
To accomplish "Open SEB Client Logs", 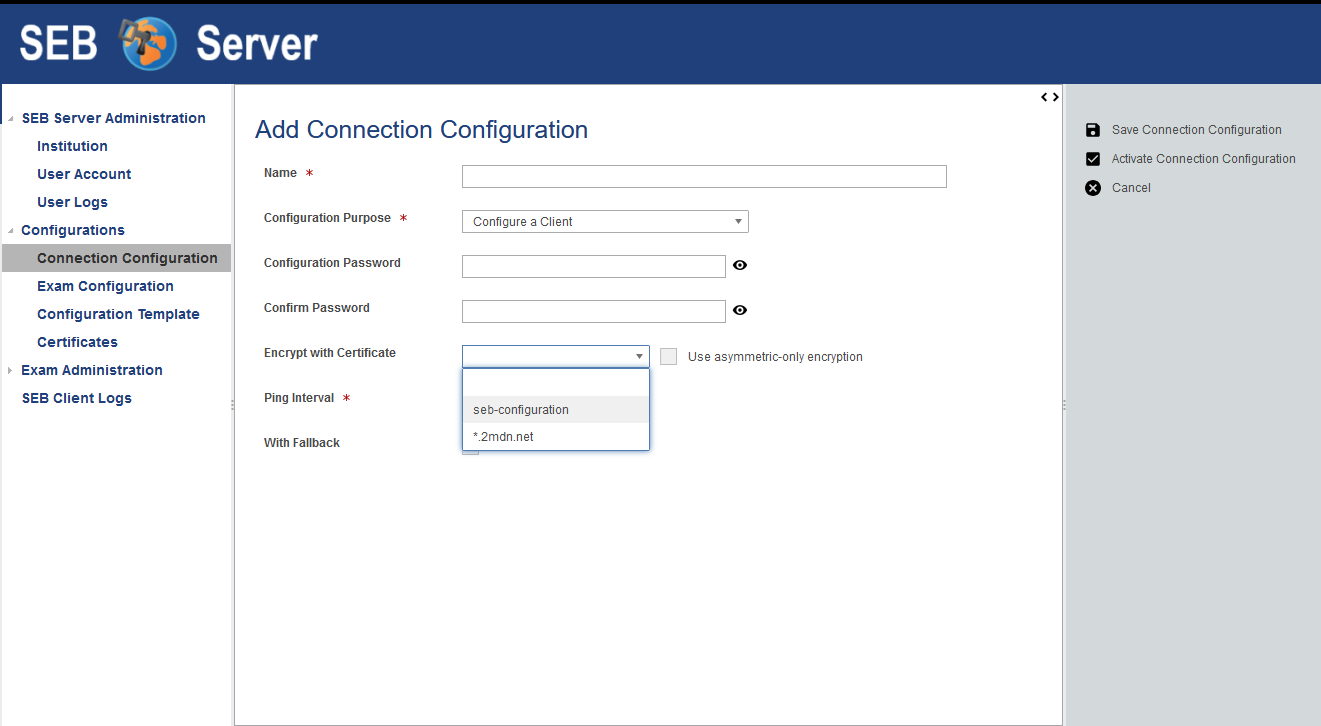I will (x=76, y=398).
